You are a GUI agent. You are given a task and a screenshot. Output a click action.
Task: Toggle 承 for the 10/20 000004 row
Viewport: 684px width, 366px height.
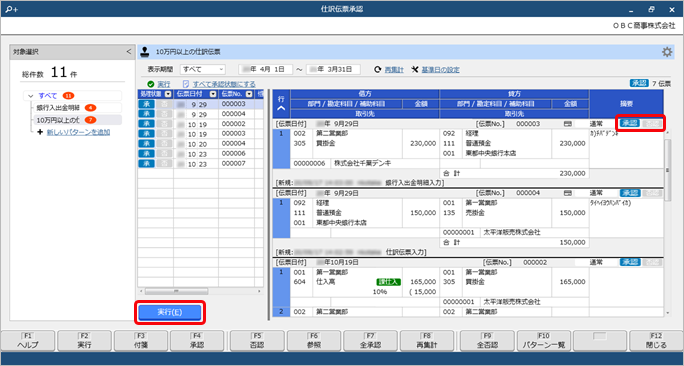[x=146, y=144]
